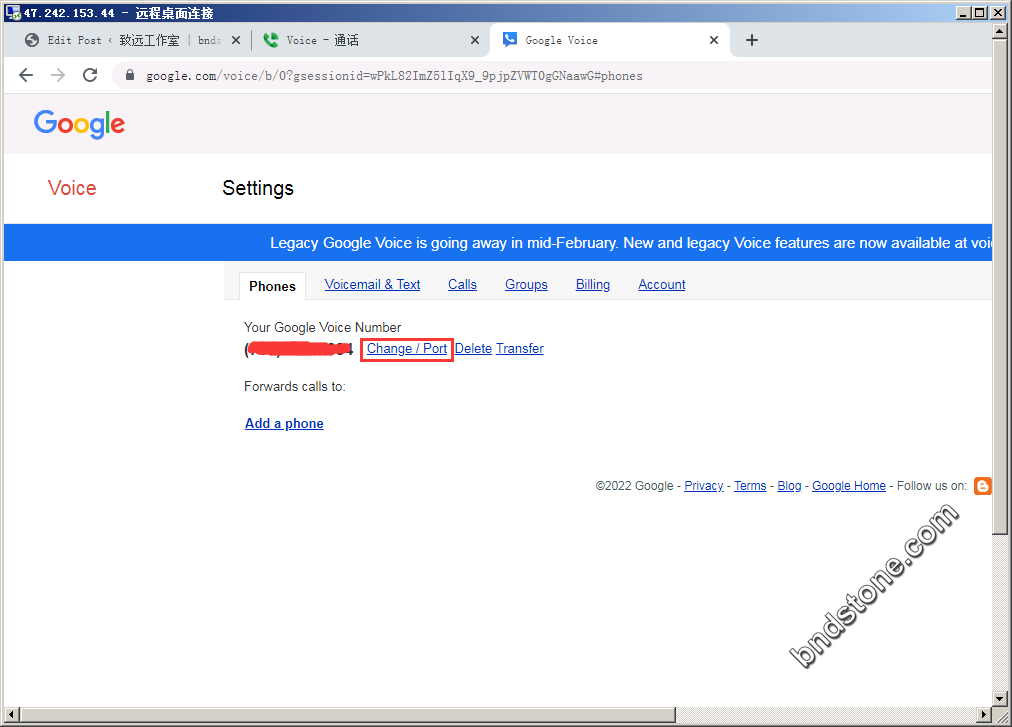The width and height of the screenshot is (1012, 727).
Task: Click the padlock site info icon
Action: [x=130, y=76]
